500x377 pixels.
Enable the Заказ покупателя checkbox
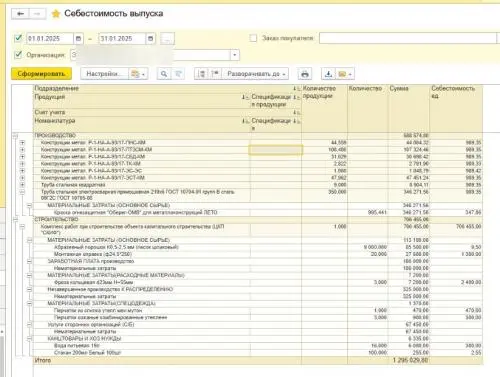[x=253, y=38]
